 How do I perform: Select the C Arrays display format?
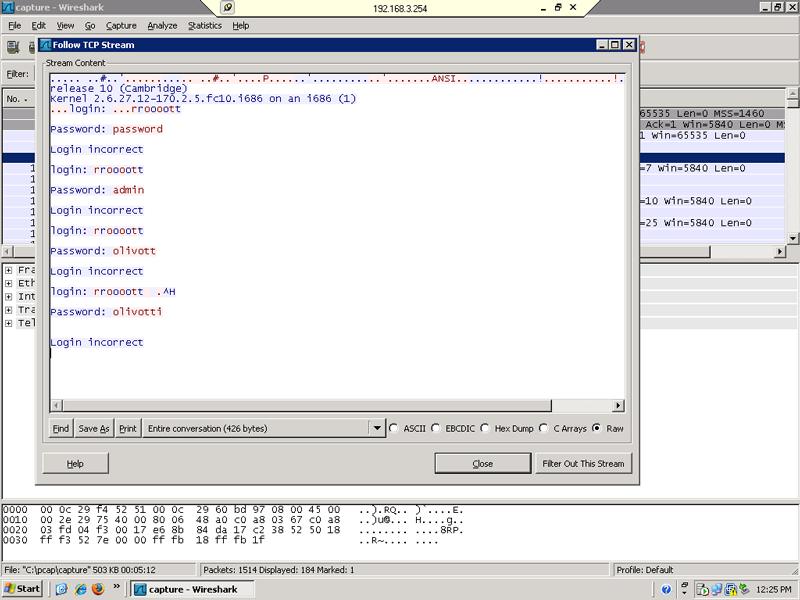[x=543, y=428]
